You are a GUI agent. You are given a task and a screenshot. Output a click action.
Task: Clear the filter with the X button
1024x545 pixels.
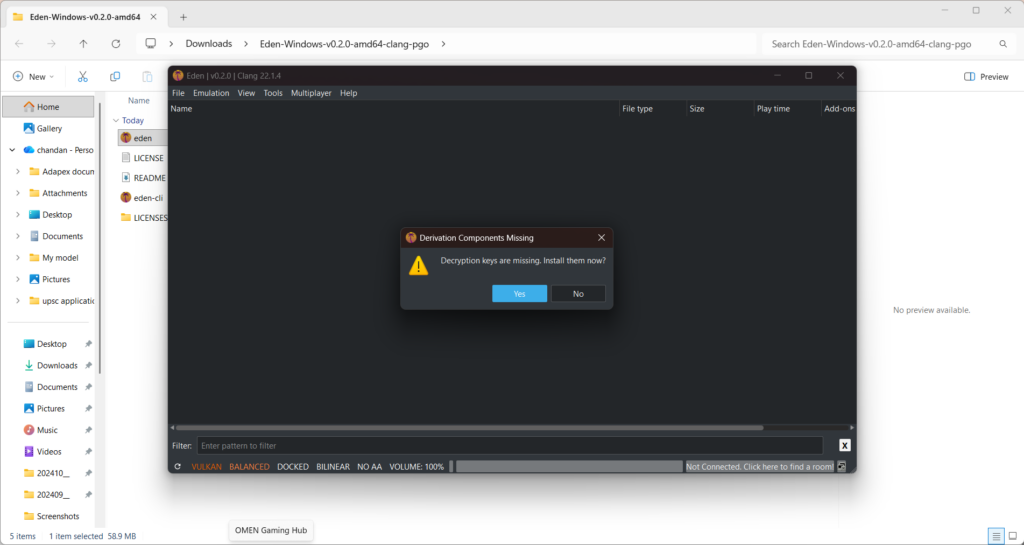(x=844, y=445)
